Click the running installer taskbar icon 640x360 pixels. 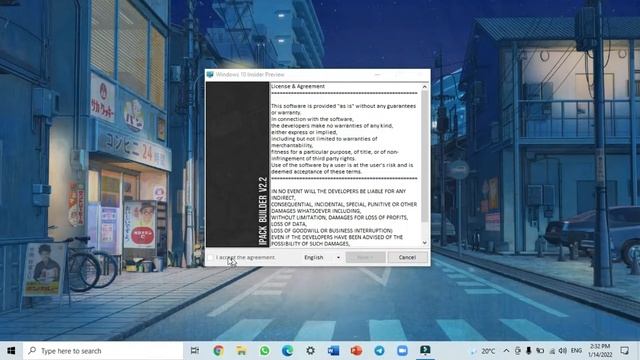point(425,351)
